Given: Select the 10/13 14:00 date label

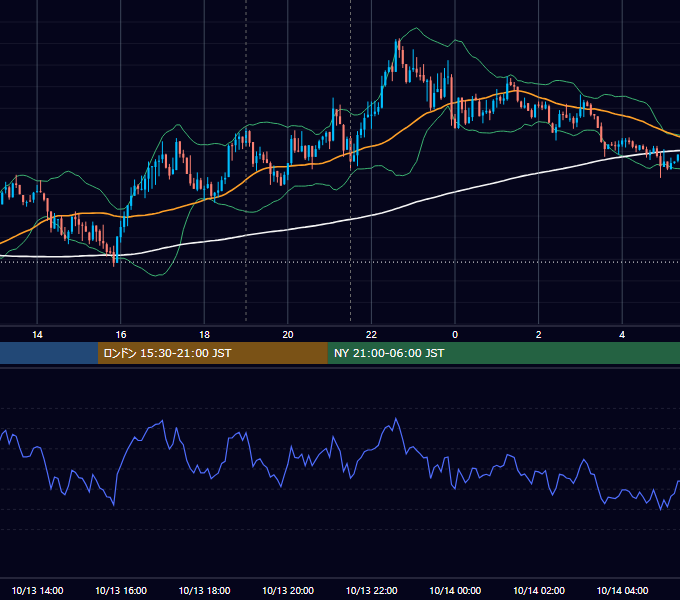Looking at the screenshot, I should pyautogui.click(x=37, y=590).
